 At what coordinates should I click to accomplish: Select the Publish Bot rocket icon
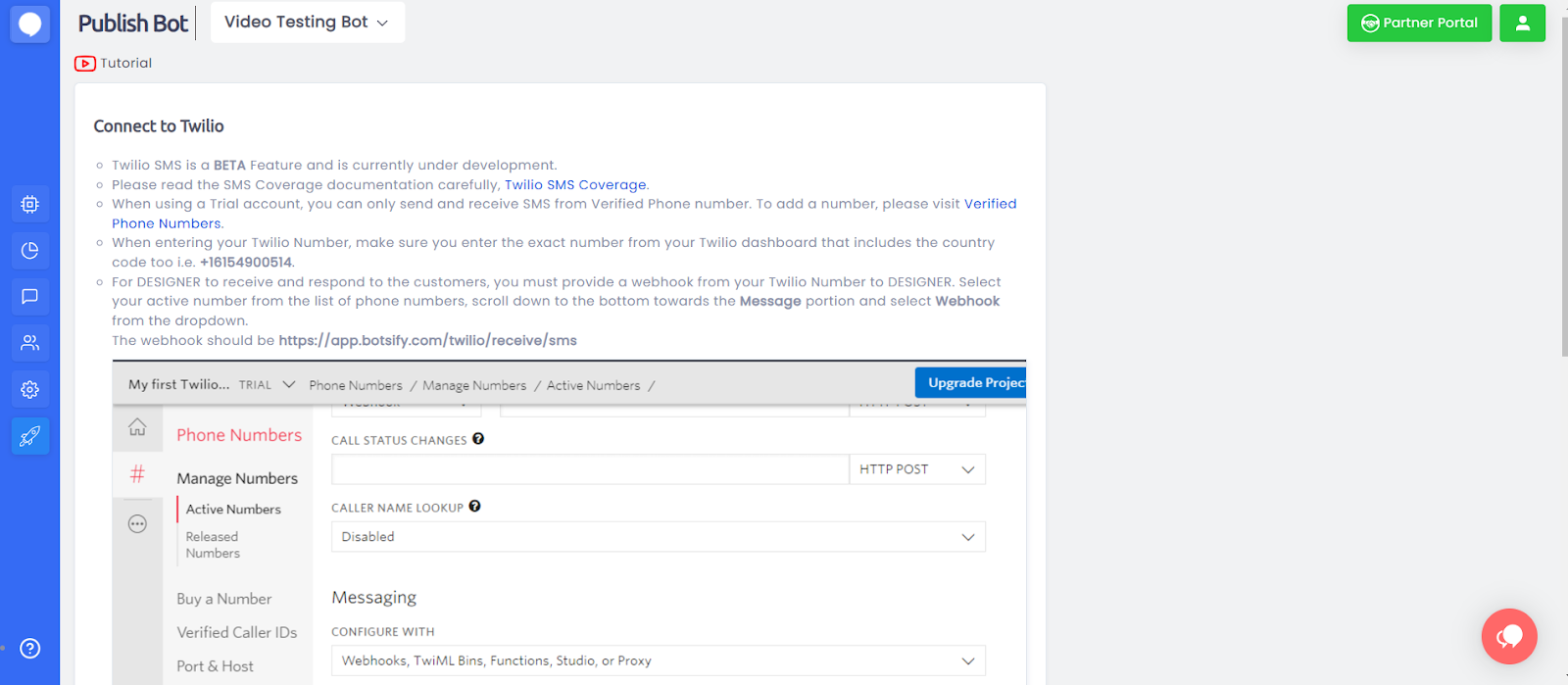[x=30, y=436]
